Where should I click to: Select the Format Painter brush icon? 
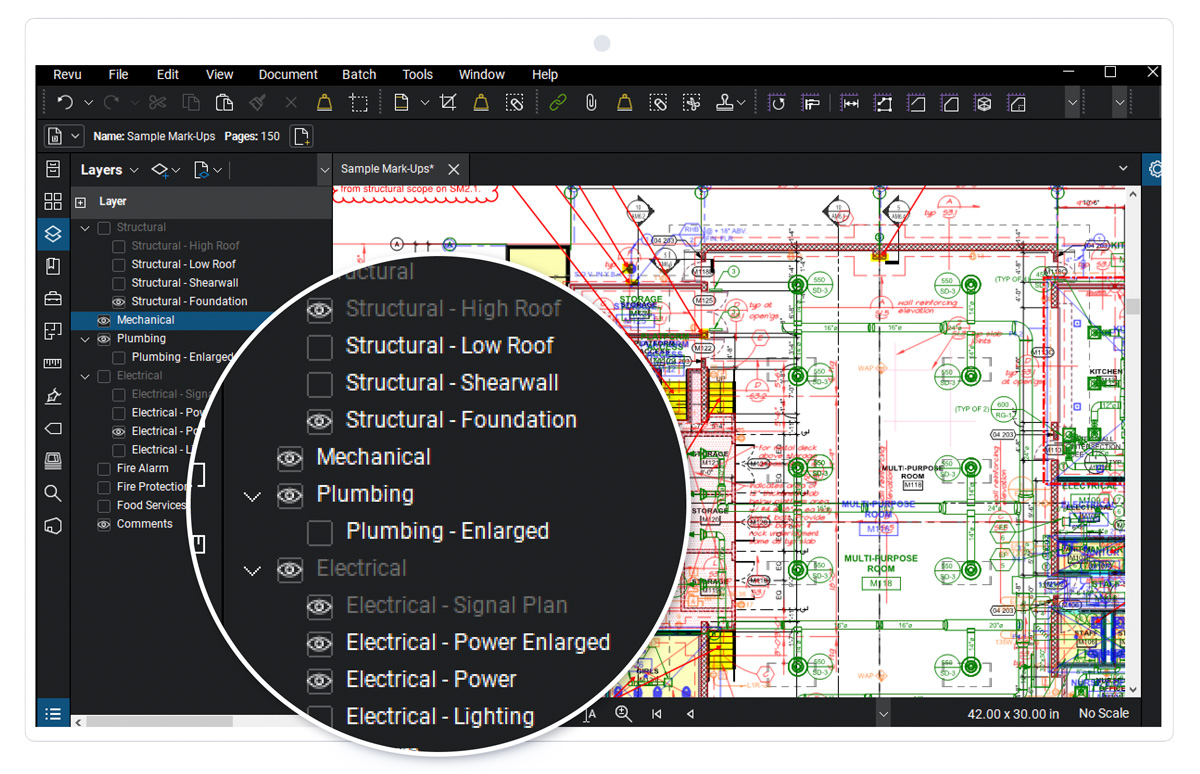tap(258, 102)
